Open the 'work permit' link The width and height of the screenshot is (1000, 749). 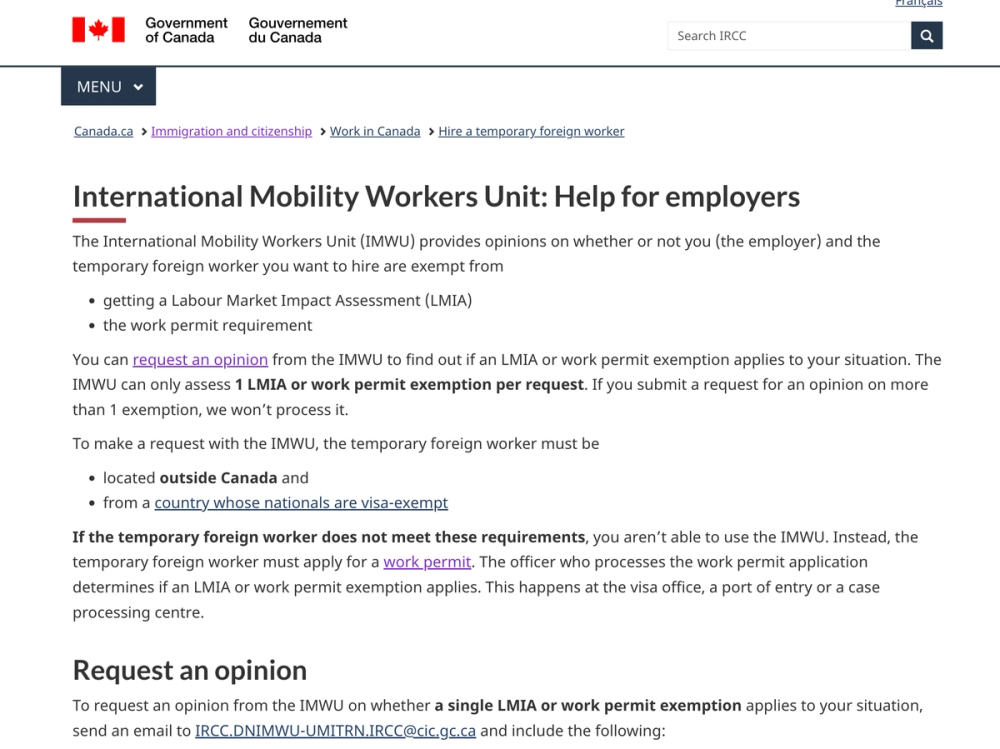[427, 562]
